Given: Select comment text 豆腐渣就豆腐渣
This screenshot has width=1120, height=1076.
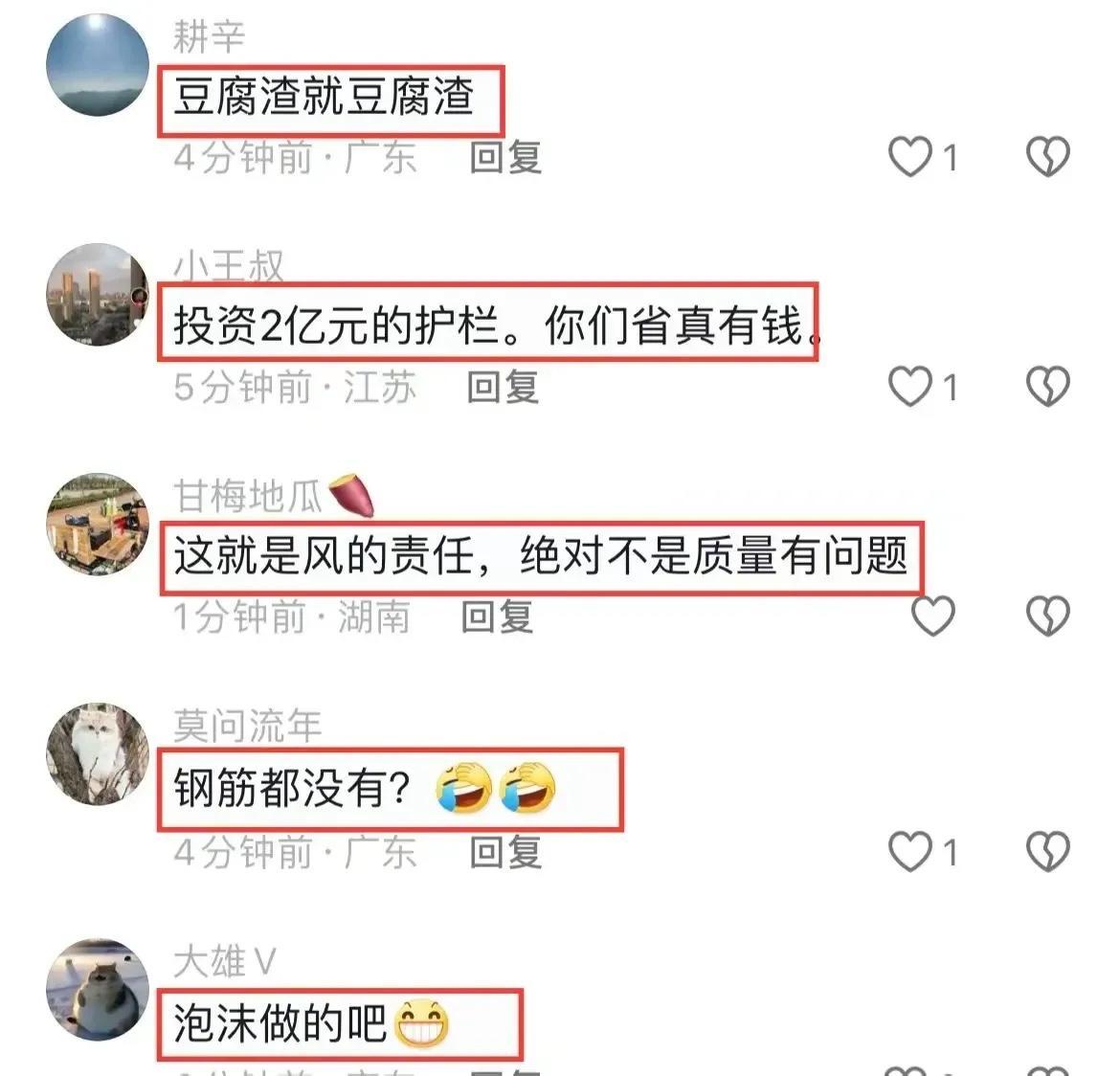Looking at the screenshot, I should [325, 97].
